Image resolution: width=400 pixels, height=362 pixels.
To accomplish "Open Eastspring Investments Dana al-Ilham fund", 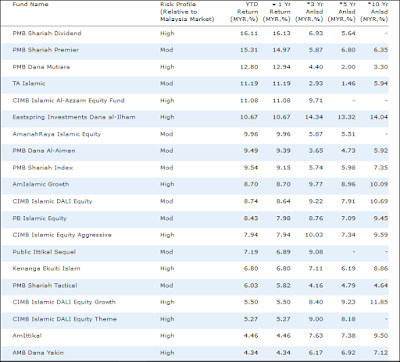I will tap(74, 117).
